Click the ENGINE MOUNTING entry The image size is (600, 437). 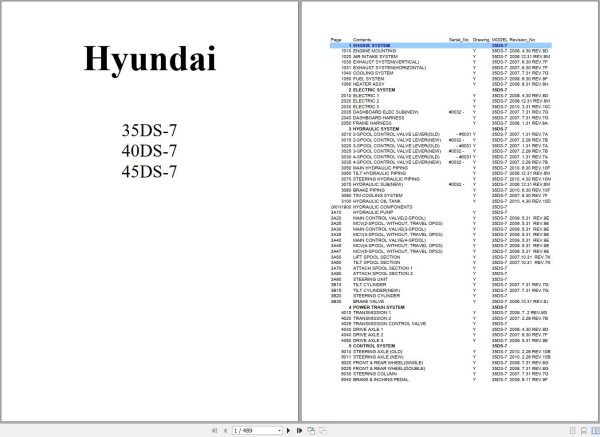[374, 51]
